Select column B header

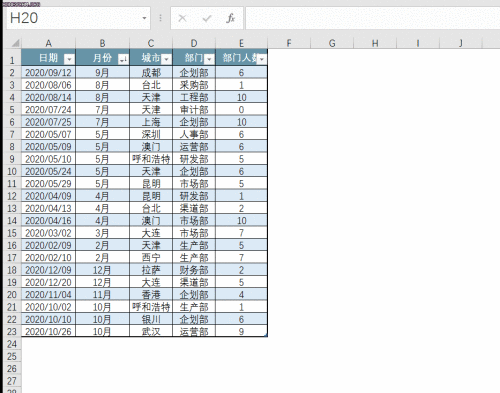click(103, 43)
